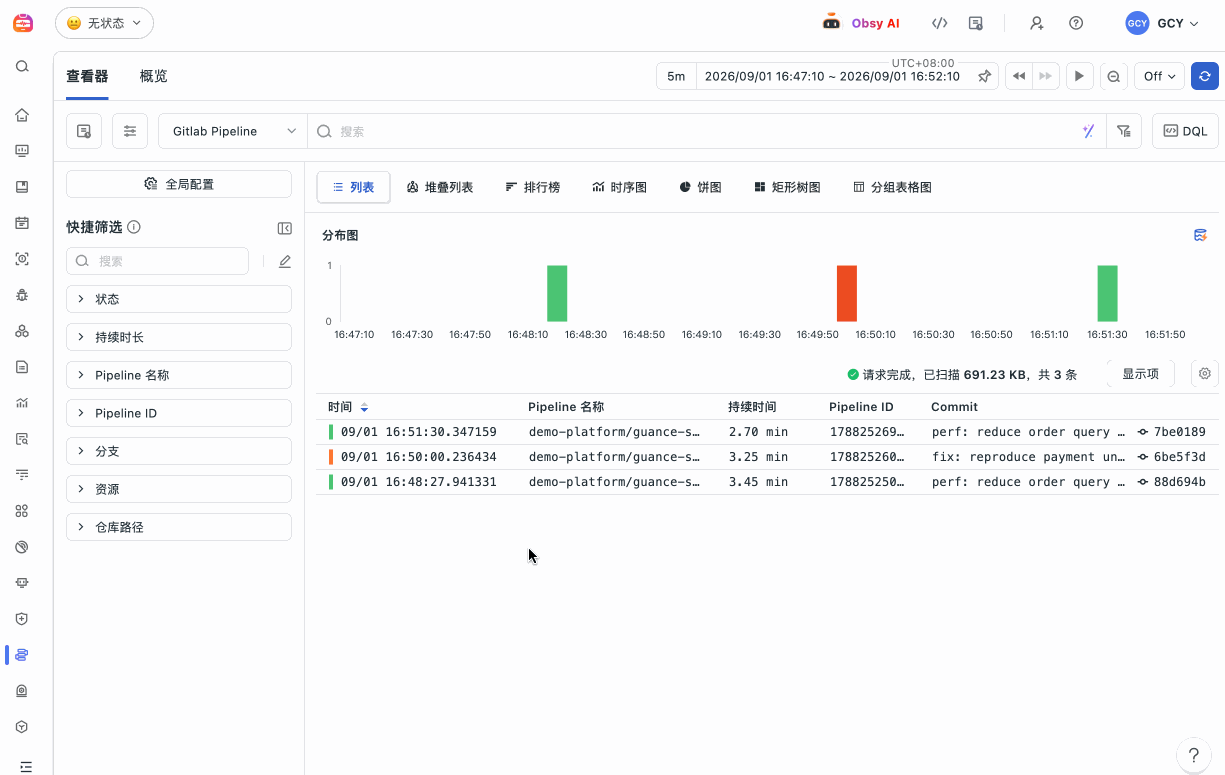Expand the 分支 filter

coord(179,451)
